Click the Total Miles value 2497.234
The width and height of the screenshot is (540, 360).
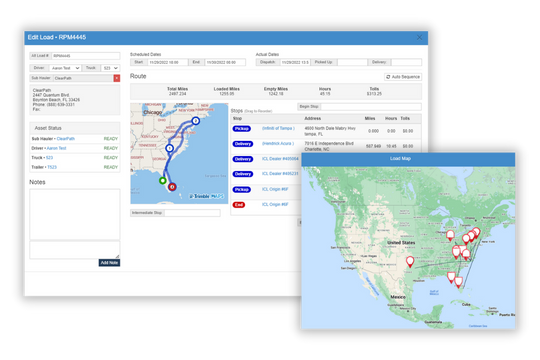click(x=177, y=94)
